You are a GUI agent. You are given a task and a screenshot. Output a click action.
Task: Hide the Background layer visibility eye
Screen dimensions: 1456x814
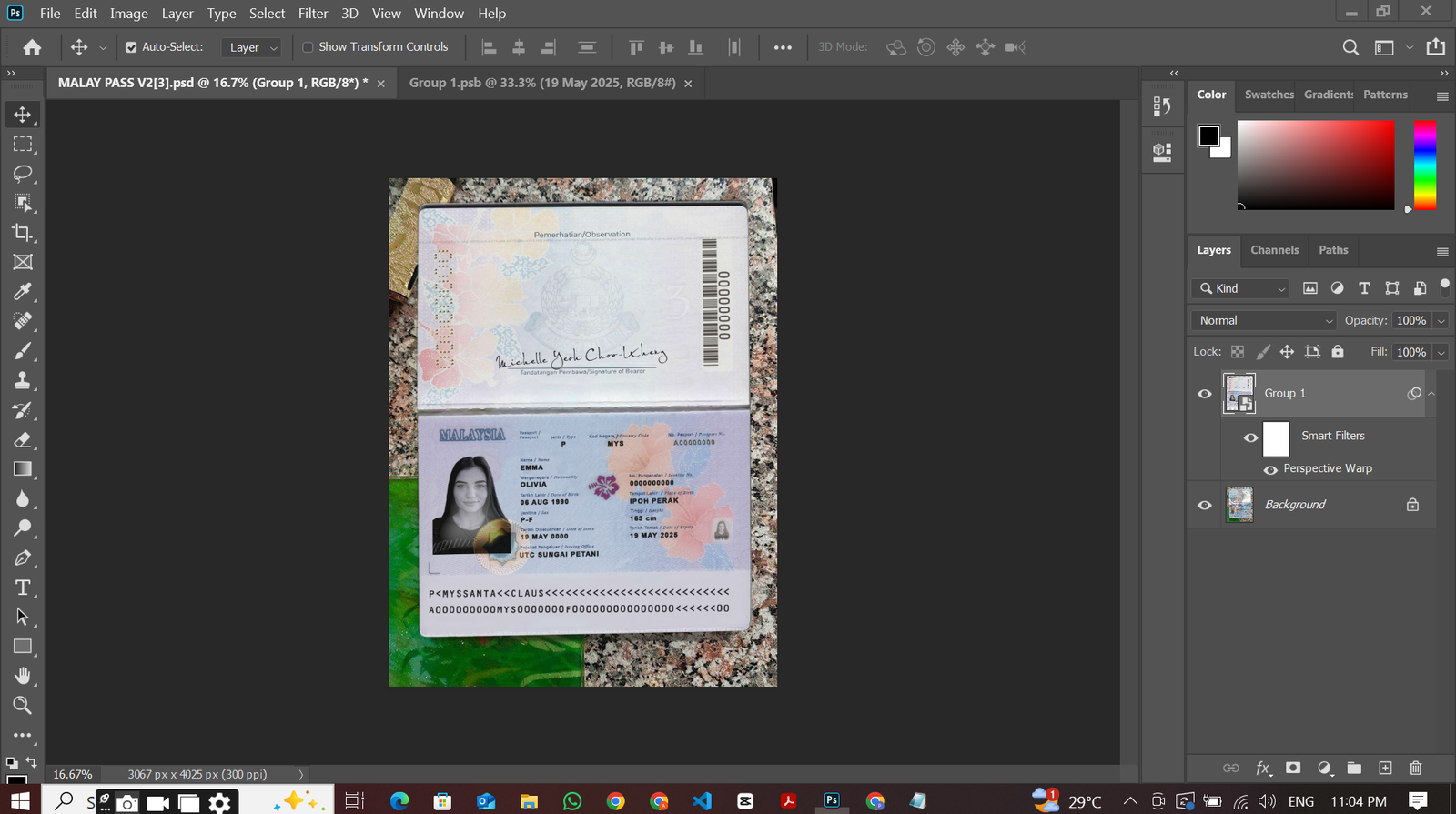point(1205,505)
